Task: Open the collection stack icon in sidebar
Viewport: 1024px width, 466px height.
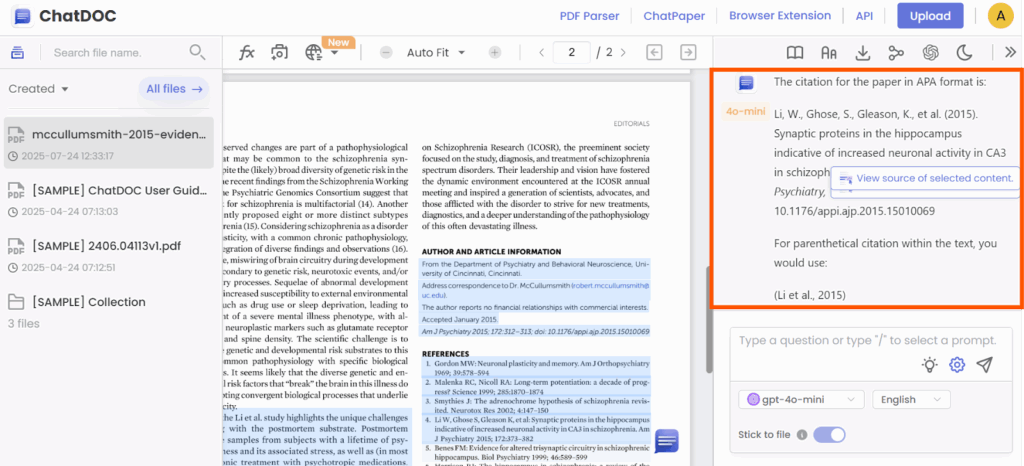Action: click(x=18, y=53)
